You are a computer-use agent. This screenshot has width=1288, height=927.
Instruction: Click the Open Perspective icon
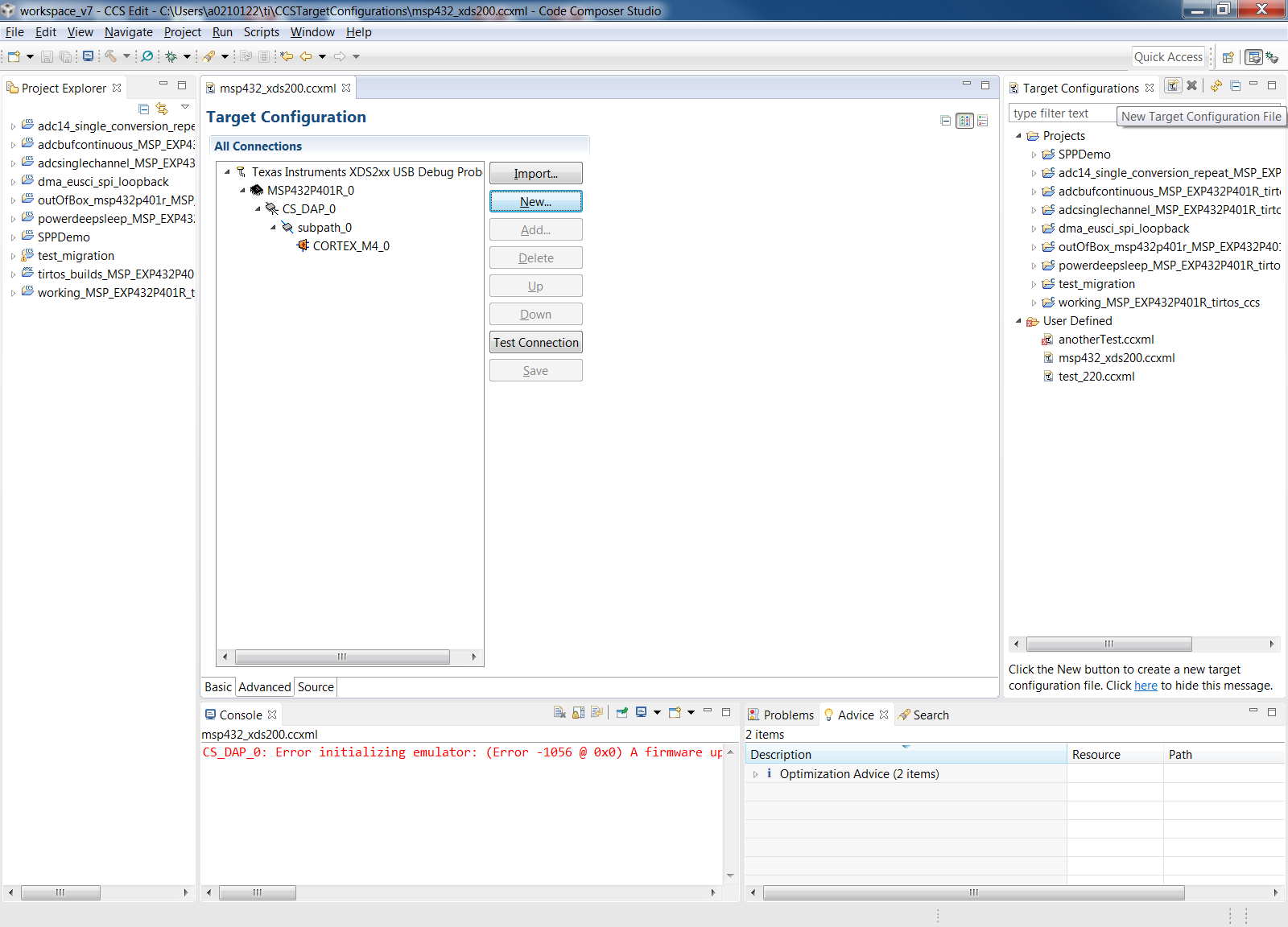[1228, 57]
